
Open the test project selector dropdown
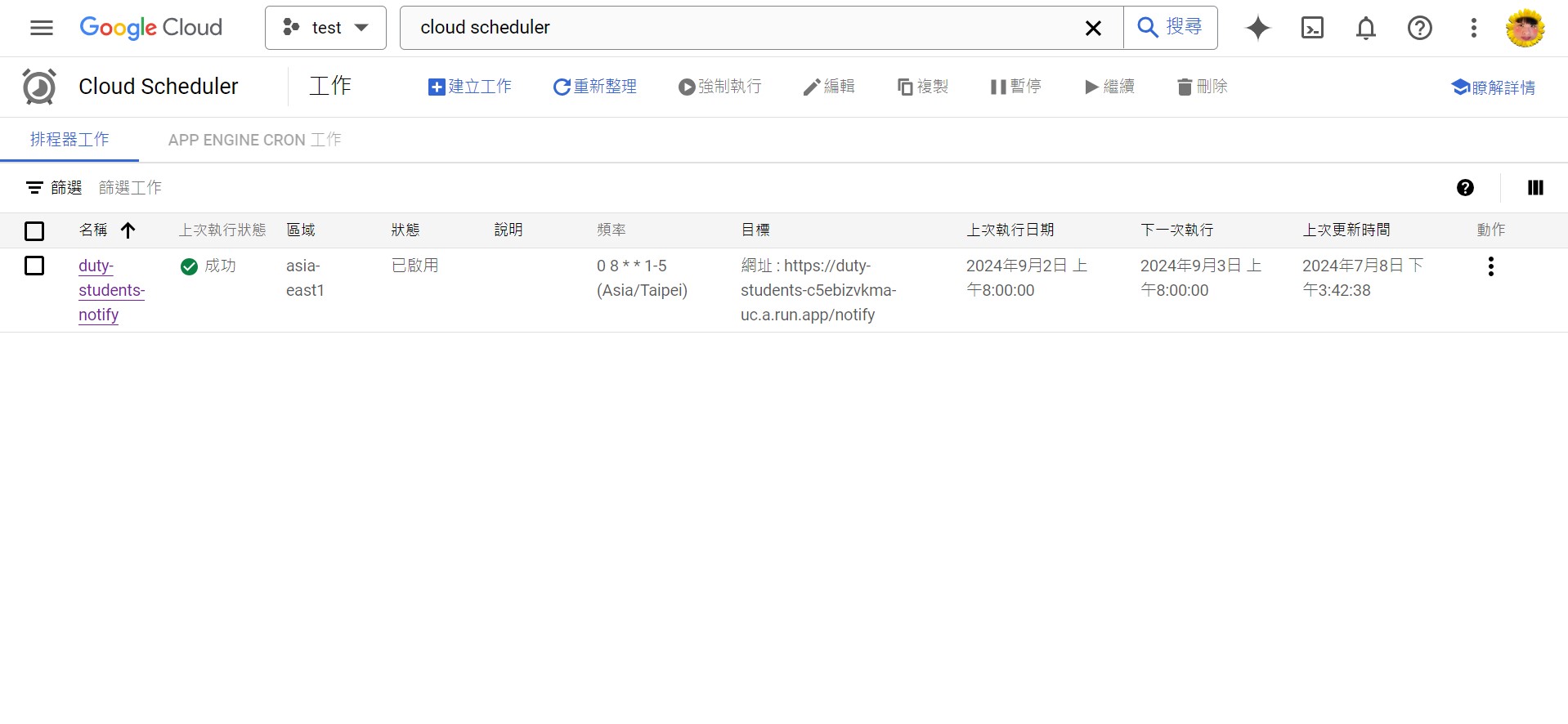325,28
